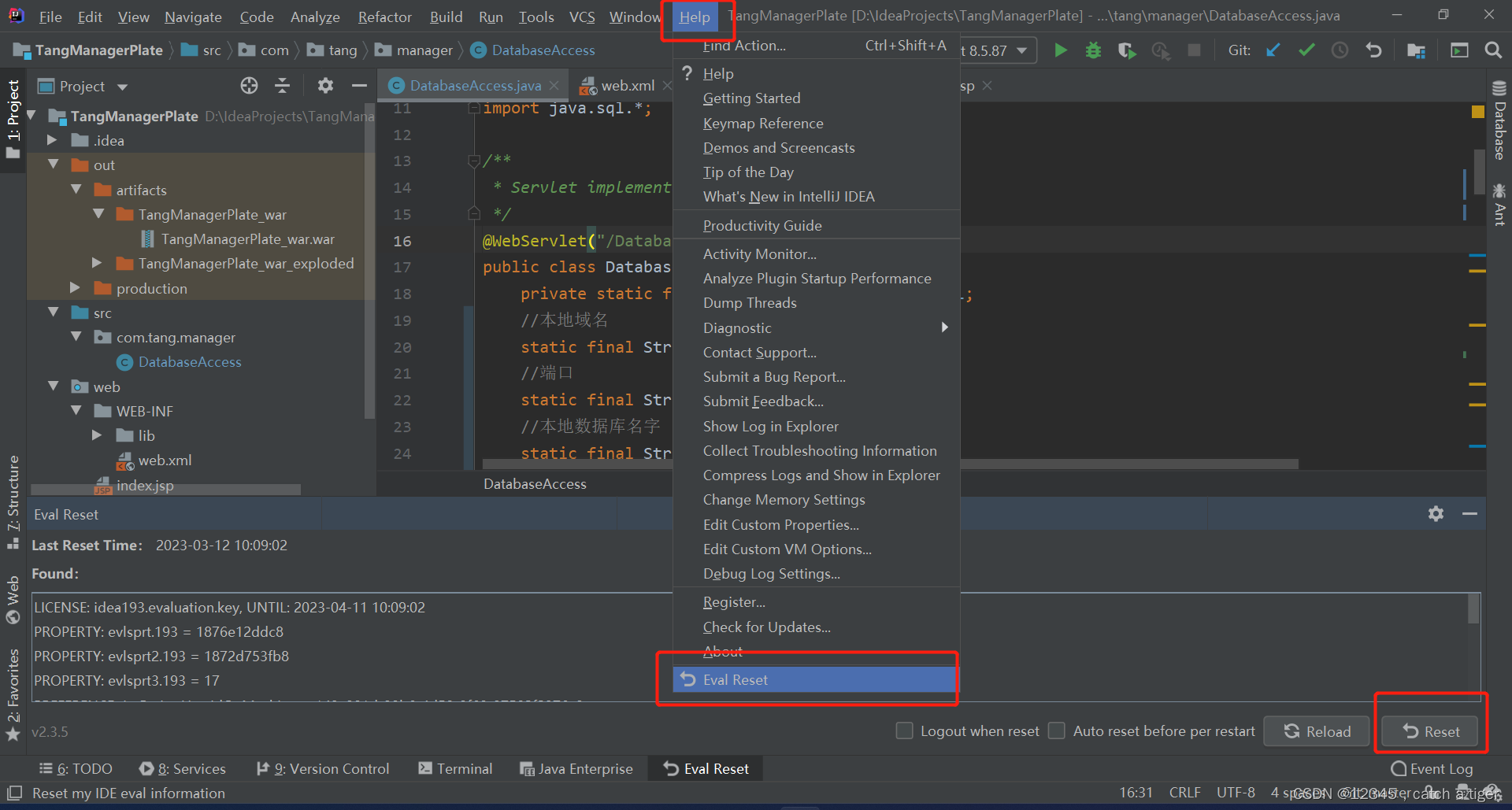This screenshot has height=810, width=1512.
Task: Open the Project view dropdown
Action: (x=122, y=87)
